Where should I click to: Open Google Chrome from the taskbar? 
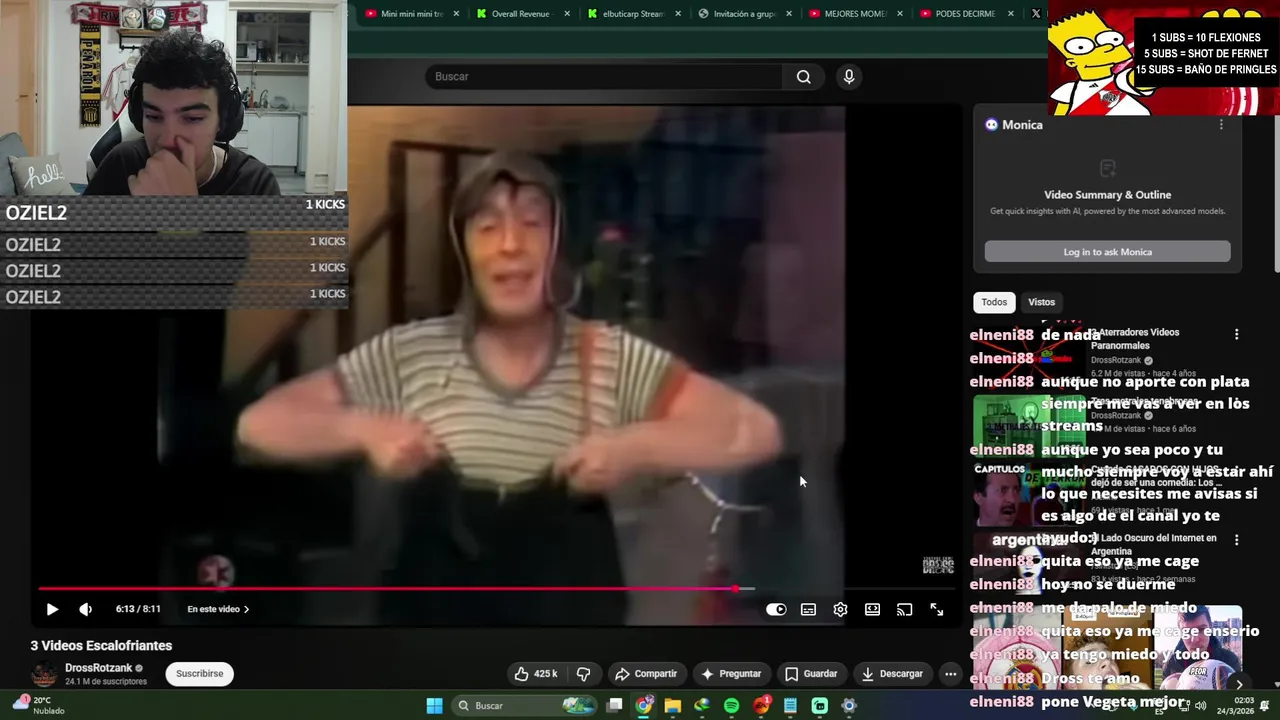pos(644,706)
